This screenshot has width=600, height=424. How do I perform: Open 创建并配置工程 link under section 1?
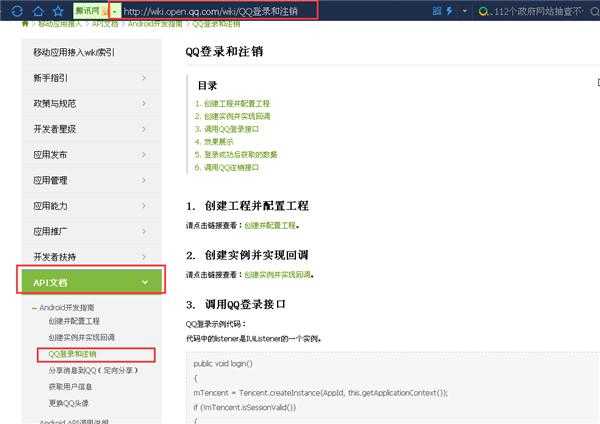(270, 225)
